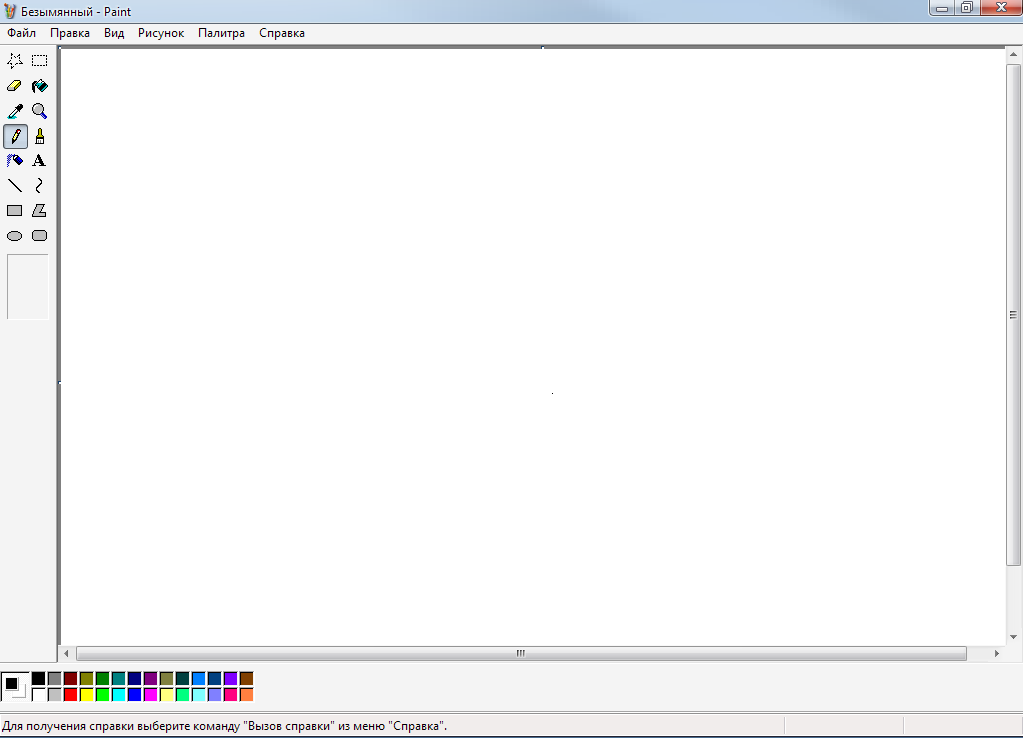Pick the straight Line tool

pos(15,186)
